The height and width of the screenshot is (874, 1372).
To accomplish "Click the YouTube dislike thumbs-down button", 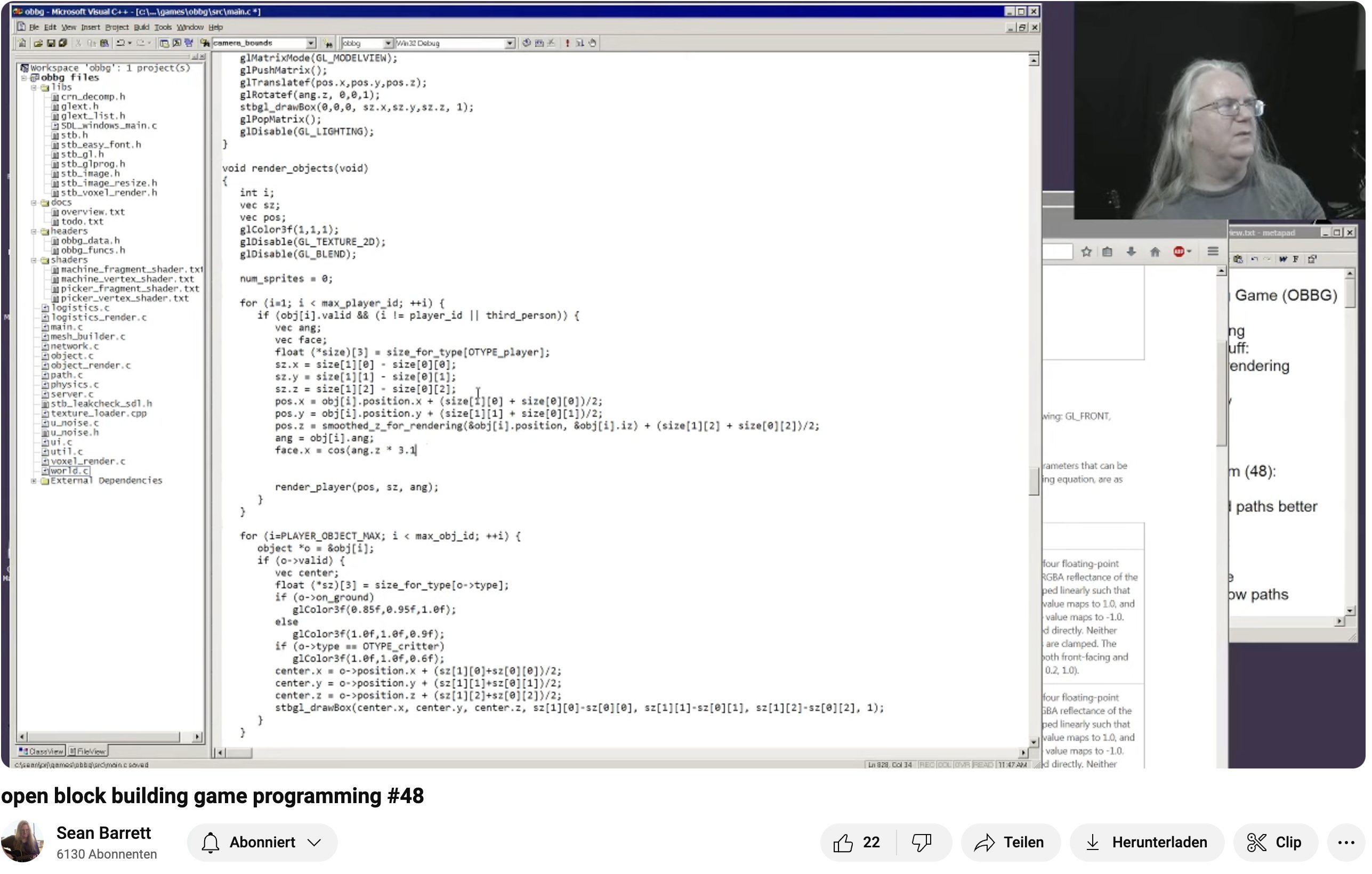I will click(923, 844).
